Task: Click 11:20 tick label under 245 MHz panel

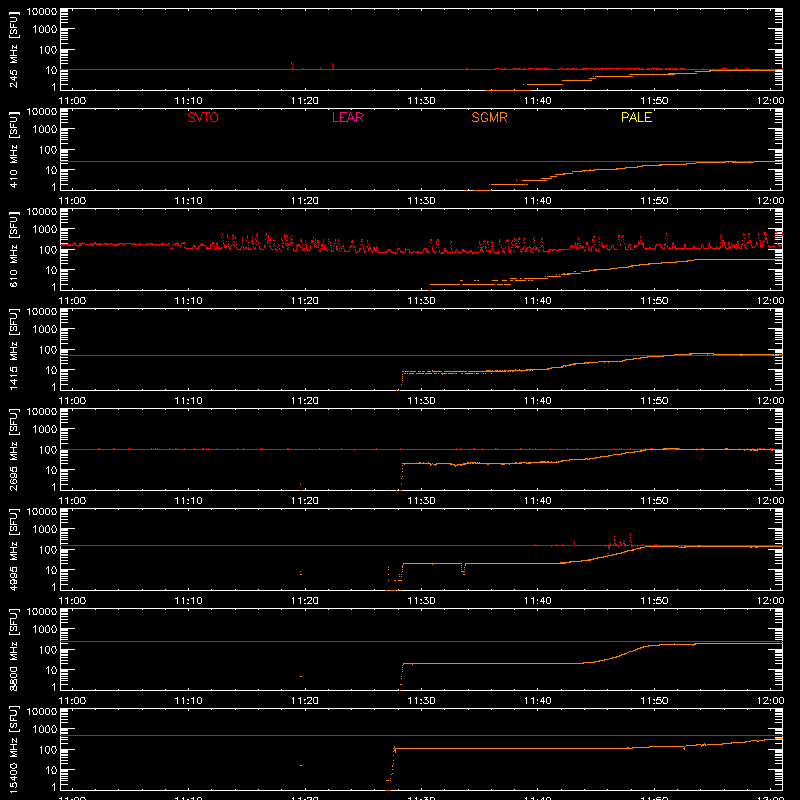Action: click(x=305, y=101)
